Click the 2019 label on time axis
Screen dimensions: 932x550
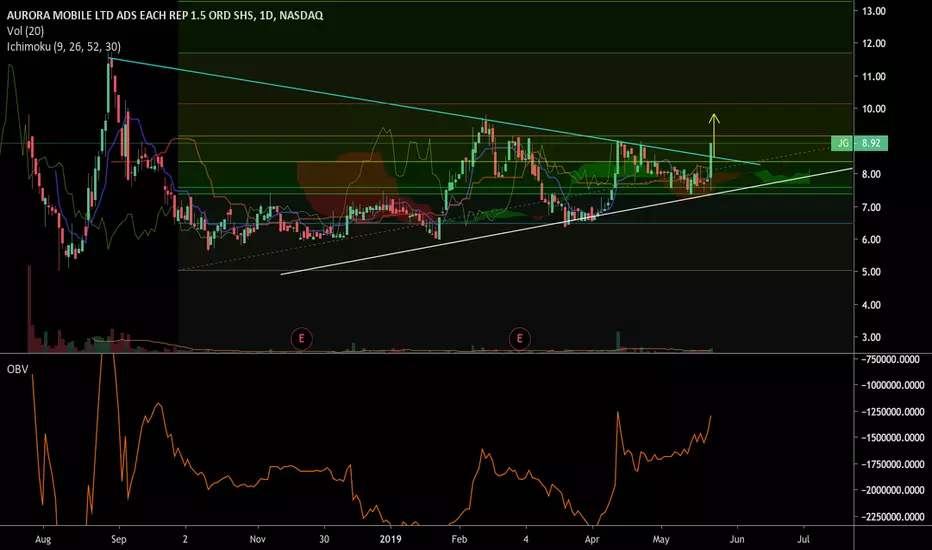coord(391,539)
